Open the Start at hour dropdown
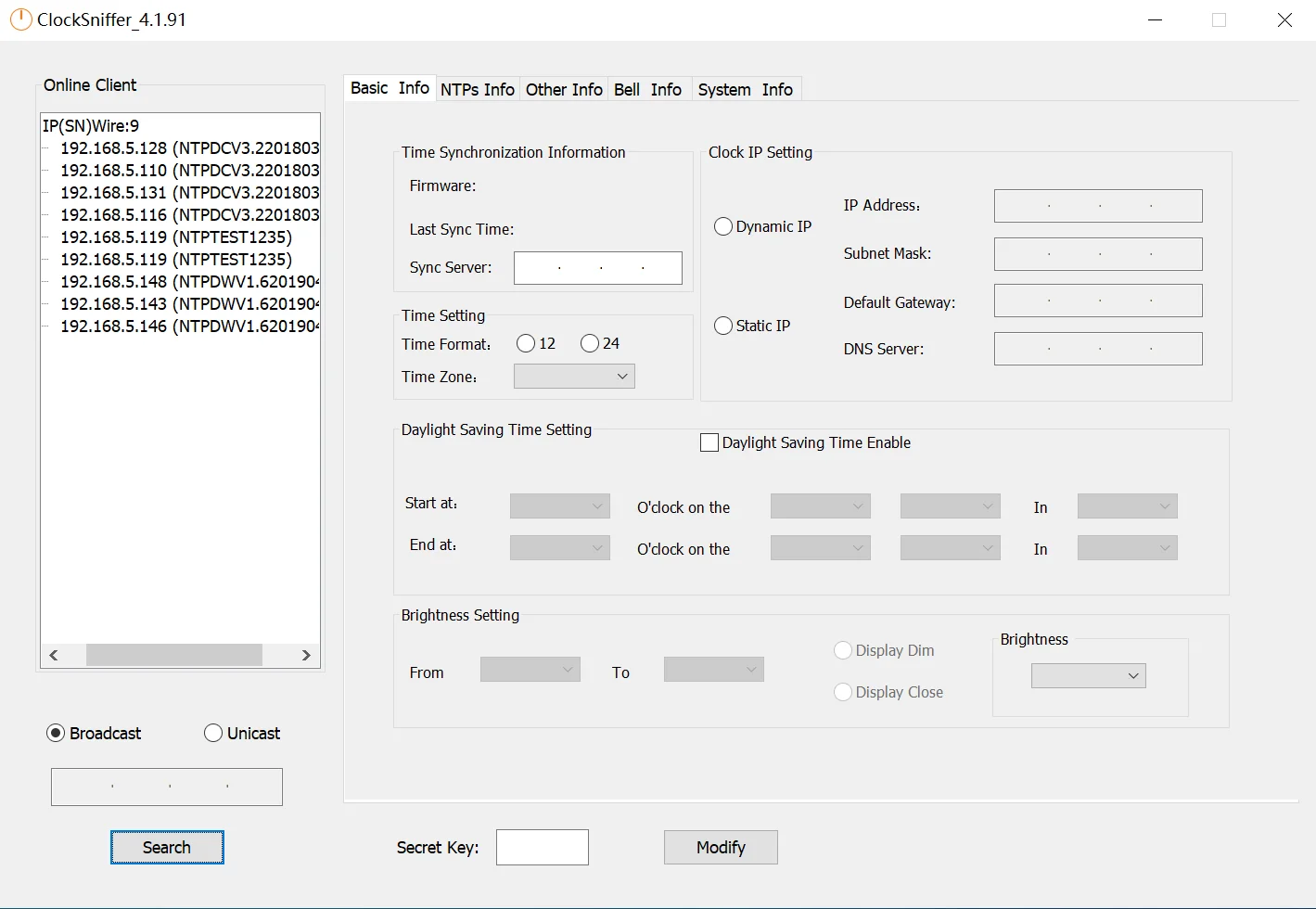Screen dimensions: 1316x909 click(x=559, y=506)
